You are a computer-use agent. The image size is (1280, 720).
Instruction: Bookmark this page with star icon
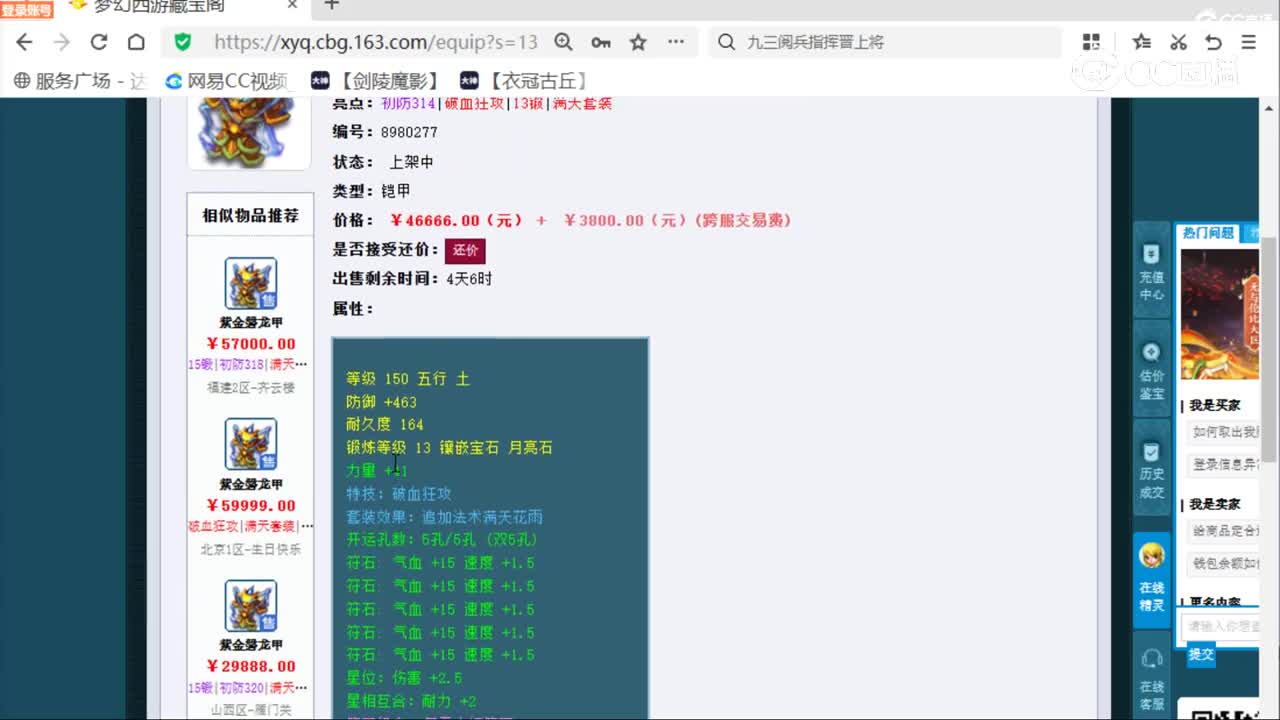point(638,42)
